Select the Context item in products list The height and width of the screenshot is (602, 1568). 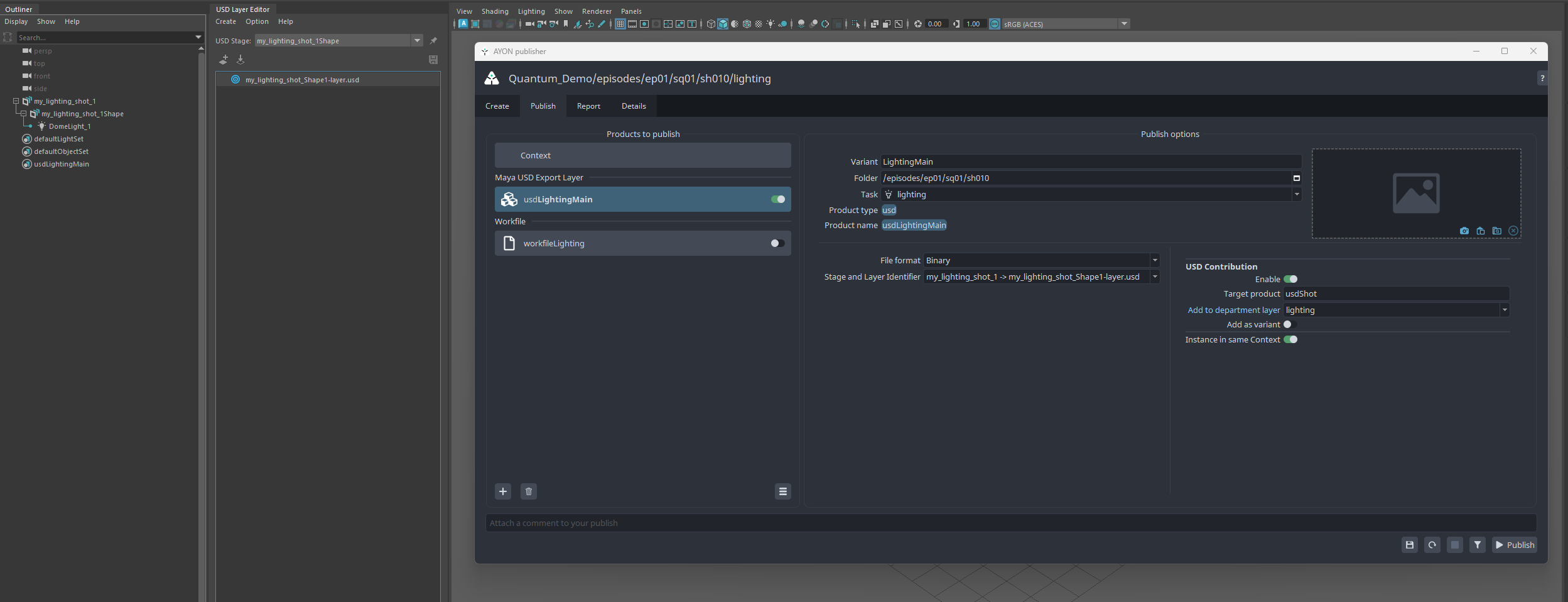click(642, 155)
